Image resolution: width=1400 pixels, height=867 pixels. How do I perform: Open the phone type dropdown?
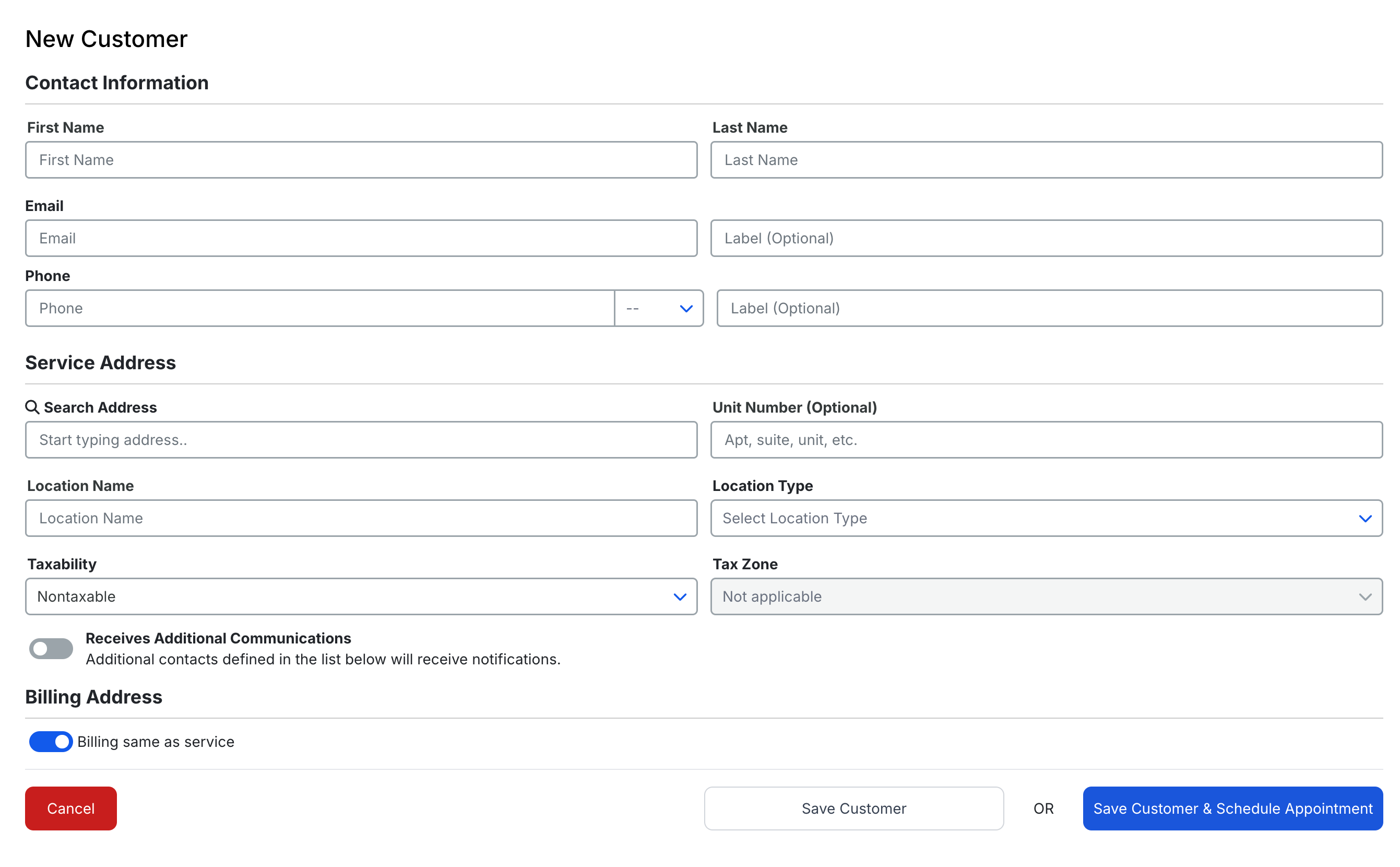point(659,309)
